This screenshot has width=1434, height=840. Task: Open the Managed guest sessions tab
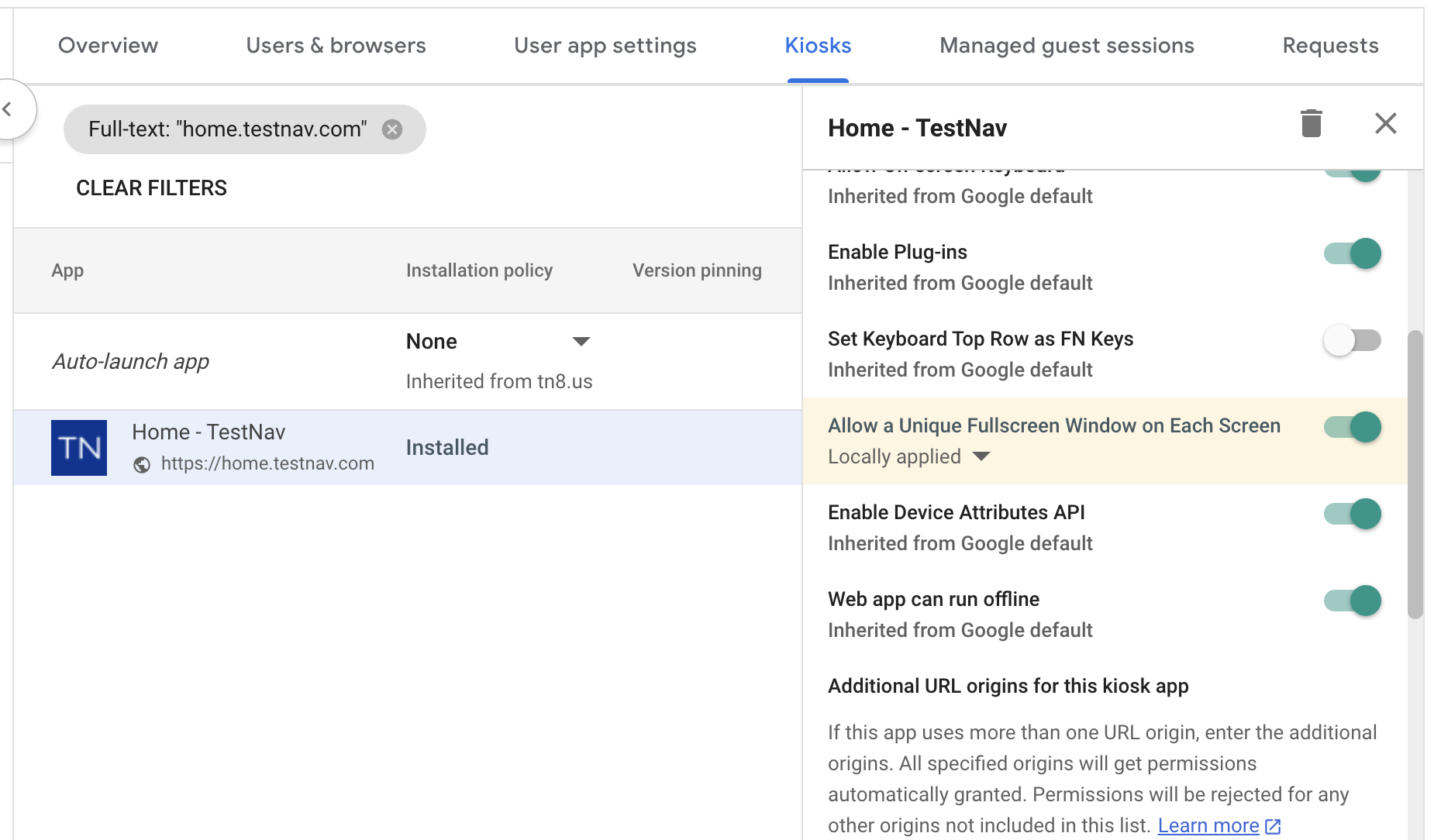1066,46
